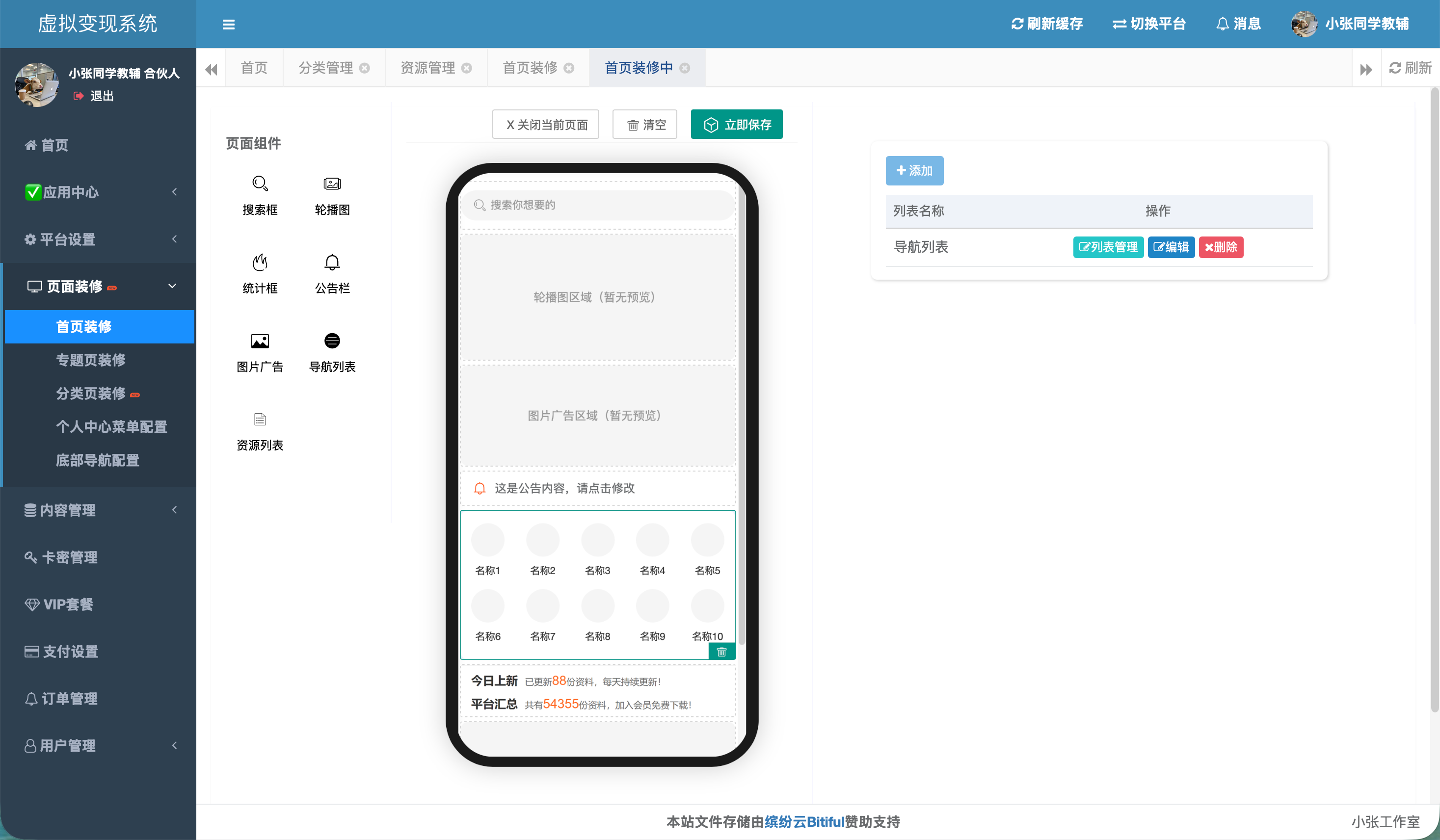Click the 添加 add button
Screen dimensions: 1440x840
coord(914,170)
